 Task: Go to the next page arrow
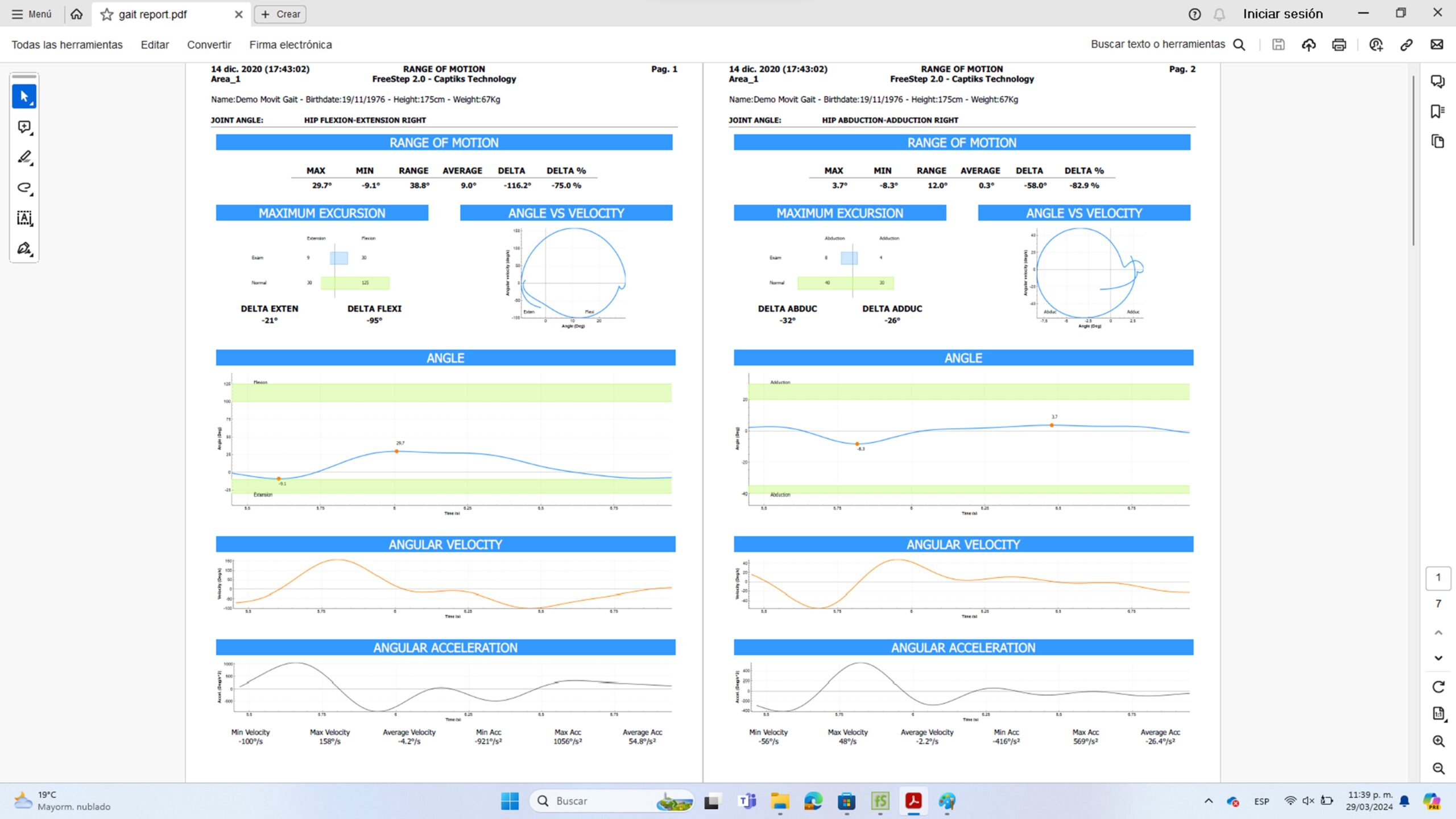[x=1438, y=658]
